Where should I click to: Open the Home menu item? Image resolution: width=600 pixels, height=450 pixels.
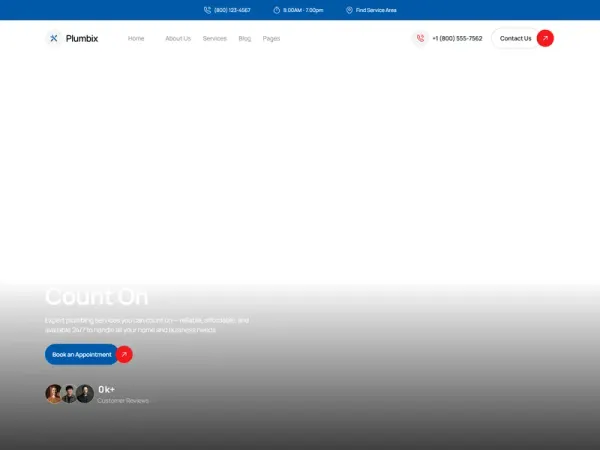point(136,38)
